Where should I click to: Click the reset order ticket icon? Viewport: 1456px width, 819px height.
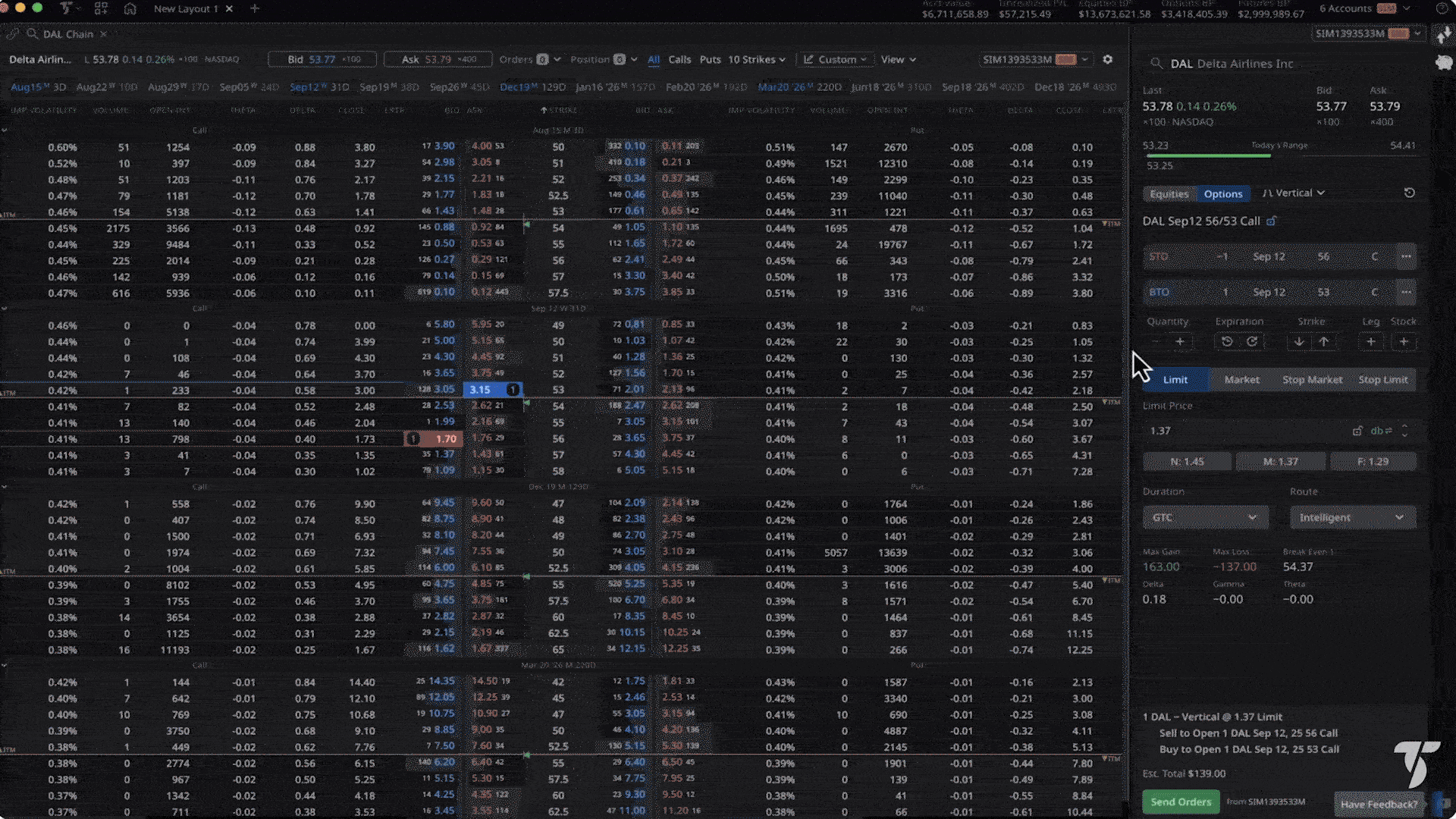1409,193
